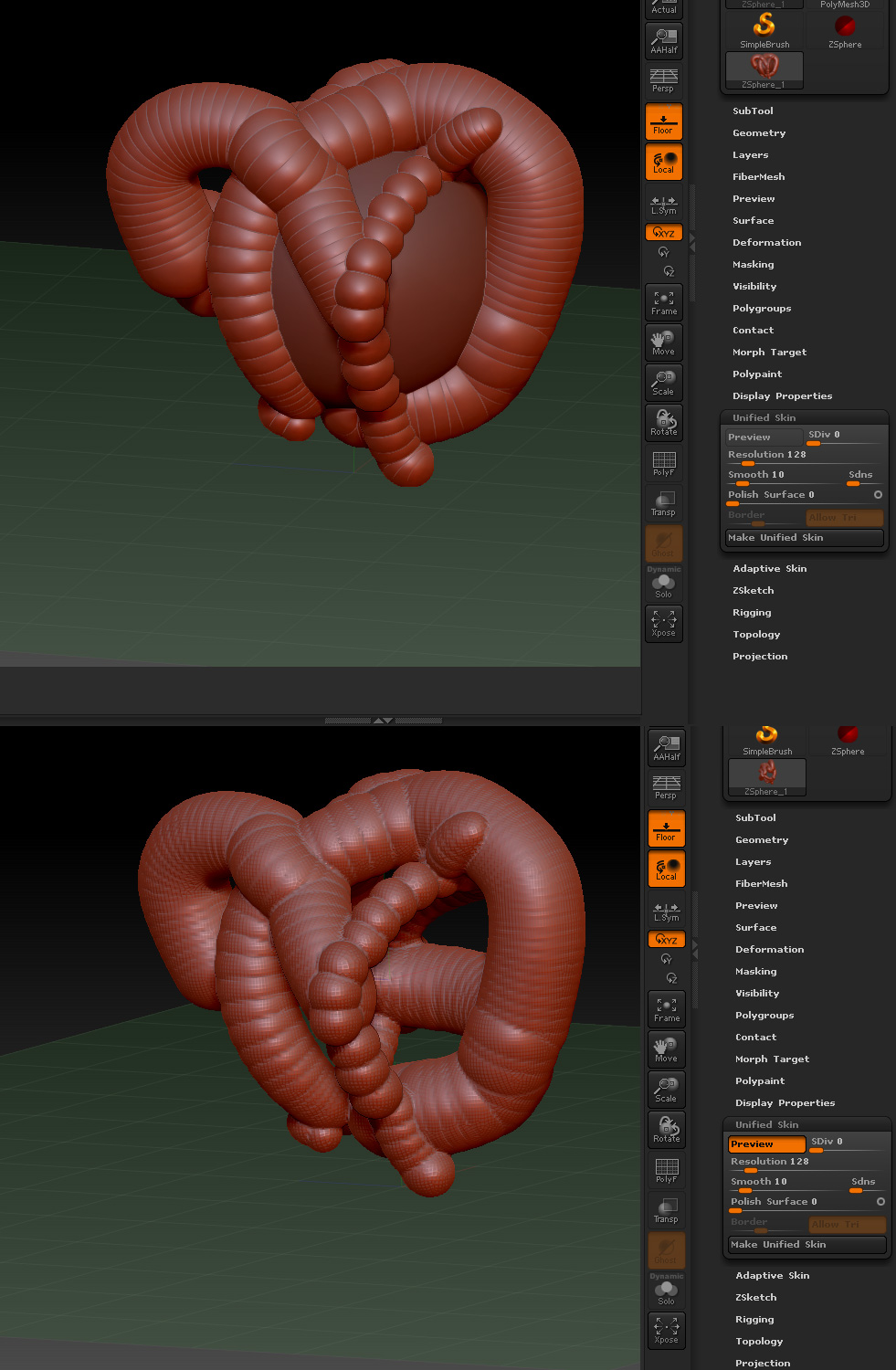Click Resolution 128 slider in upper screenshot
Screen dimensions: 896x1370
pyautogui.click(x=805, y=456)
